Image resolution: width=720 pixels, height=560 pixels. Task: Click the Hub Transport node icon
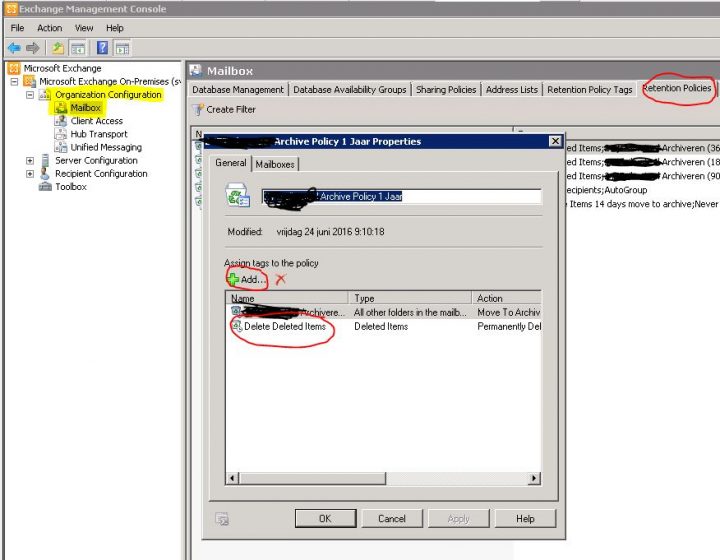tap(61, 134)
